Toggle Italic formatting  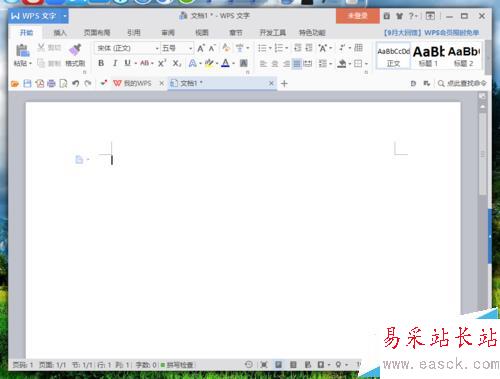tap(115, 63)
